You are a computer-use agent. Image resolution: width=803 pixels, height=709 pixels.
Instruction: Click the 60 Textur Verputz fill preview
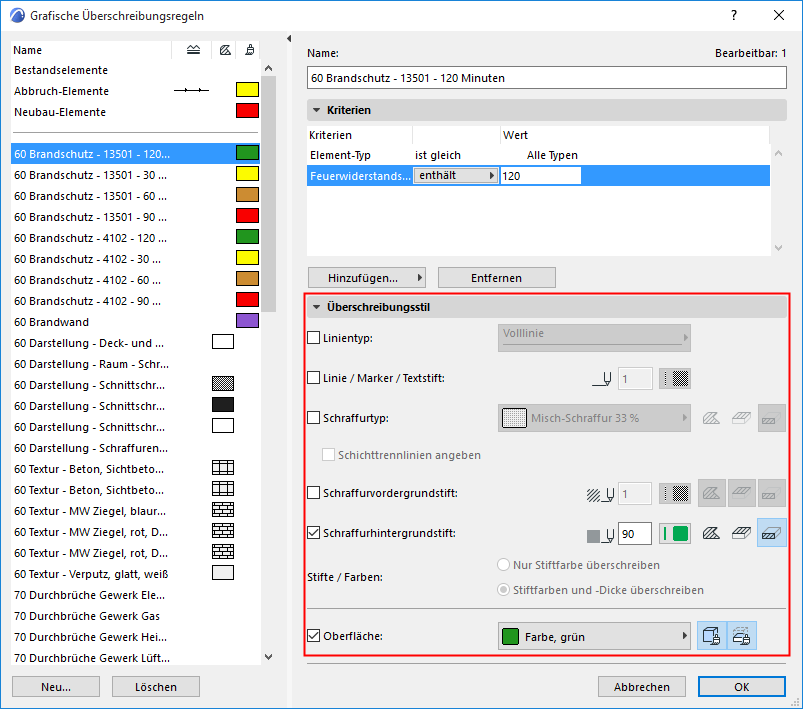coord(223,573)
